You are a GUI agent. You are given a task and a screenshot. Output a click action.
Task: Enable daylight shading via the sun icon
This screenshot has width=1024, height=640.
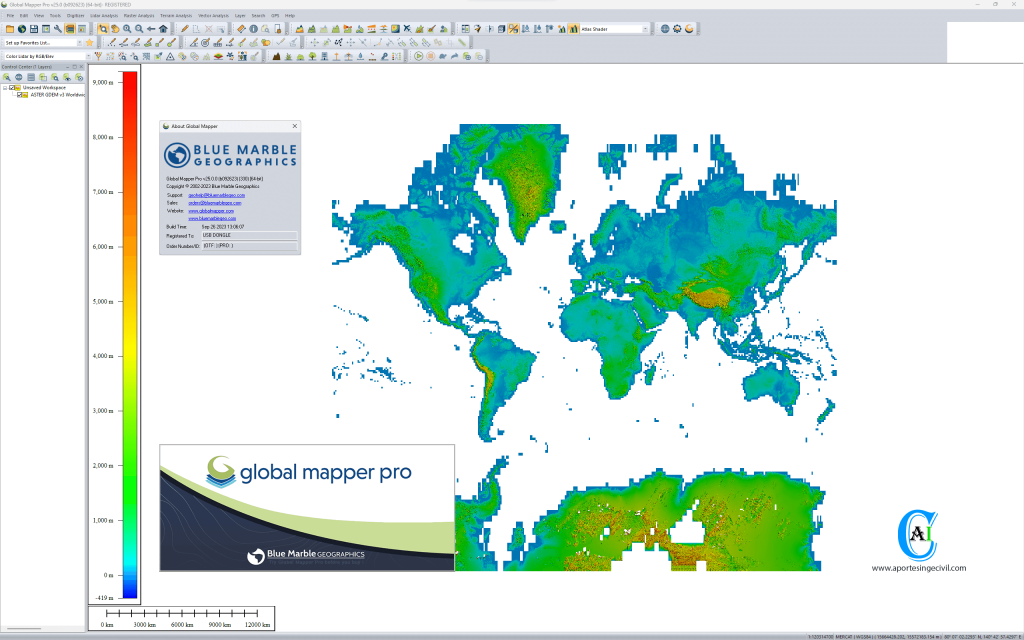tap(677, 29)
